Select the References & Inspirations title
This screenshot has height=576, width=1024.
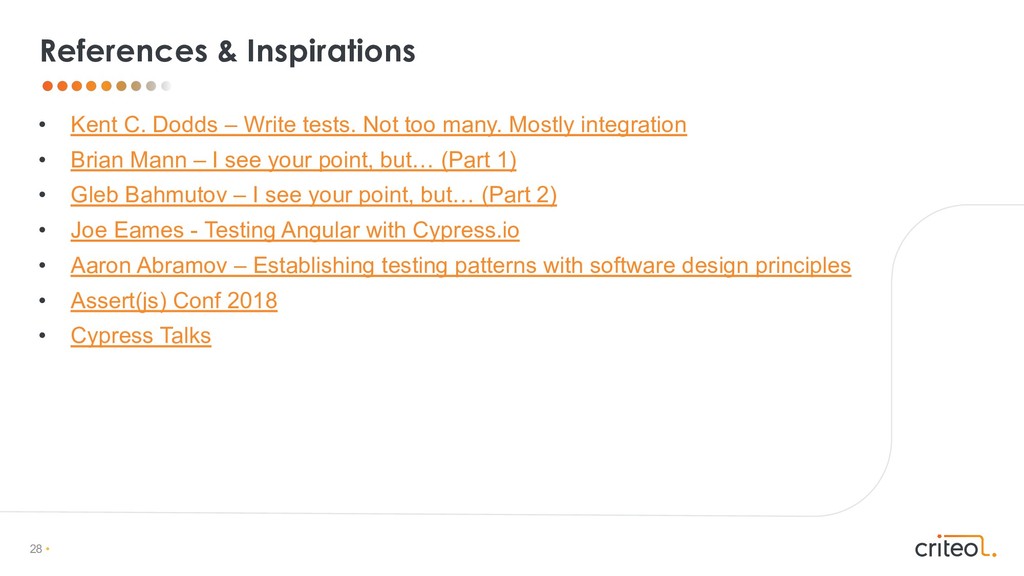point(227,50)
